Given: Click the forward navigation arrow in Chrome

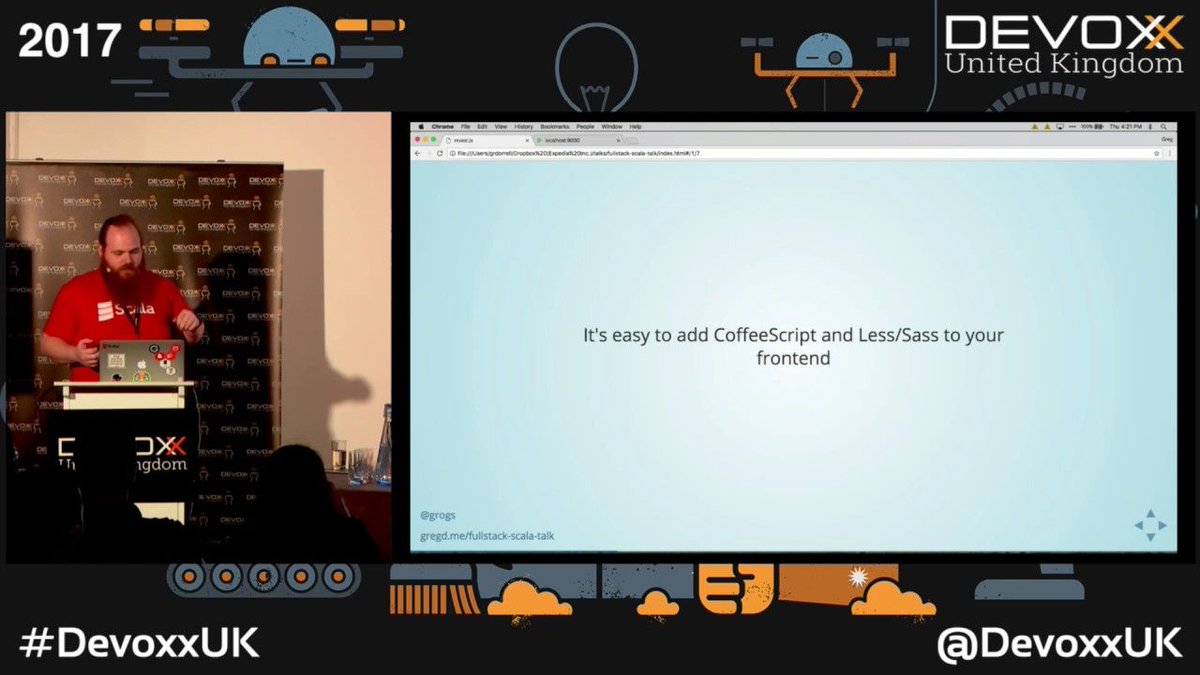Looking at the screenshot, I should (x=429, y=152).
